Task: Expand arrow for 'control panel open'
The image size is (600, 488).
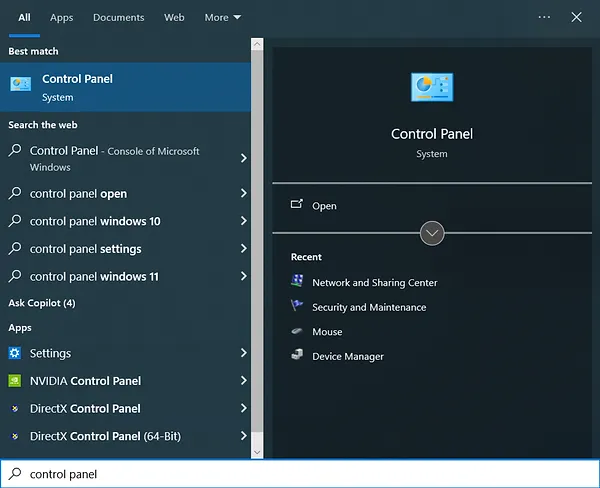Action: pyautogui.click(x=243, y=193)
